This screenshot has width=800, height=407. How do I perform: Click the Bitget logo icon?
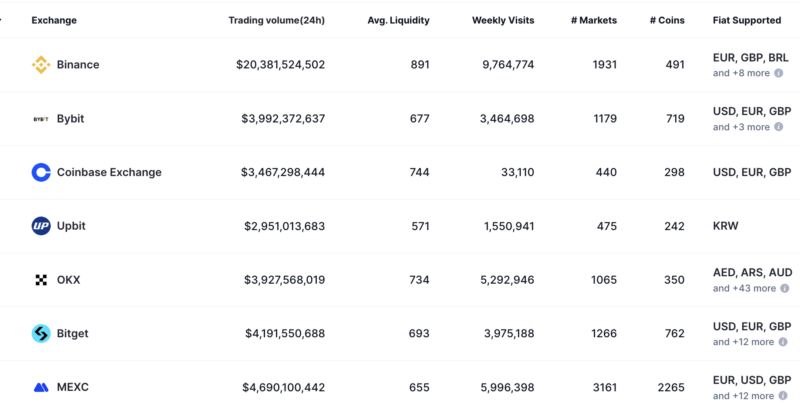(41, 334)
